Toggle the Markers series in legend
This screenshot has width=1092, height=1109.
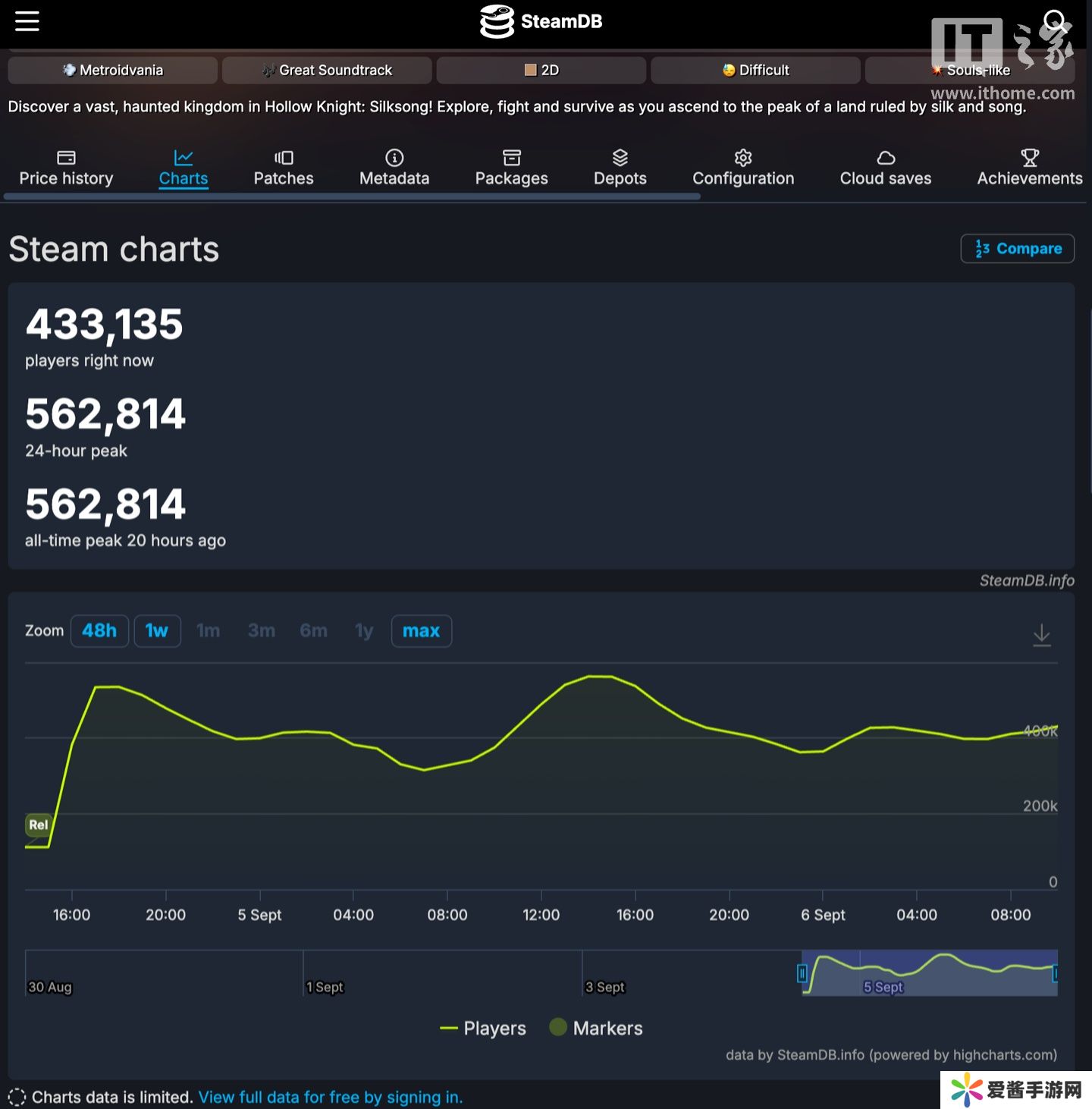point(597,1028)
